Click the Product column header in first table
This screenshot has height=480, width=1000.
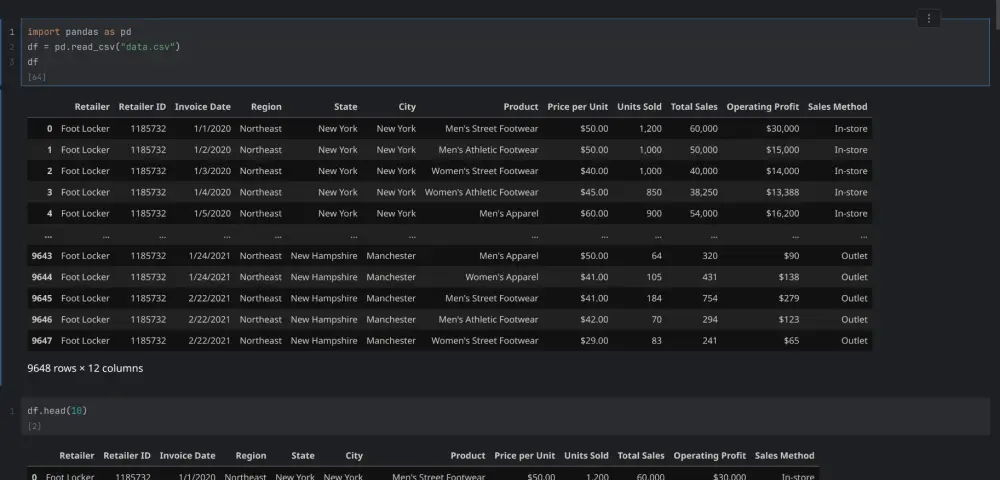point(520,107)
